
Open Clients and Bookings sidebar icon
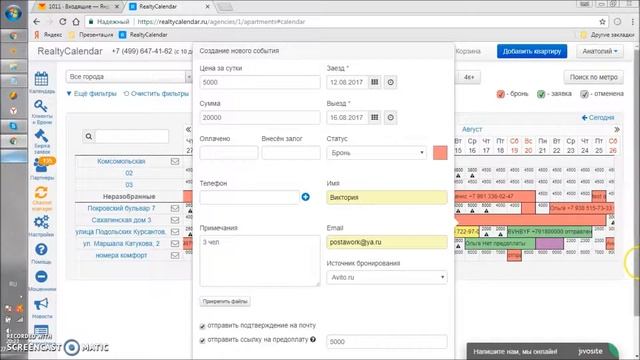pos(42,111)
